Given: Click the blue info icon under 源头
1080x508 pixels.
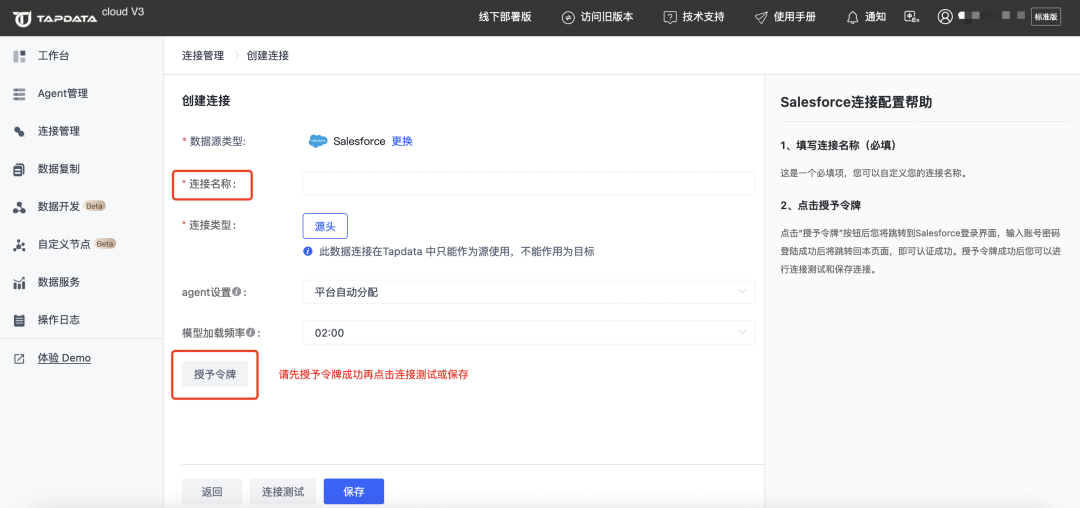Looking at the screenshot, I should coord(308,251).
